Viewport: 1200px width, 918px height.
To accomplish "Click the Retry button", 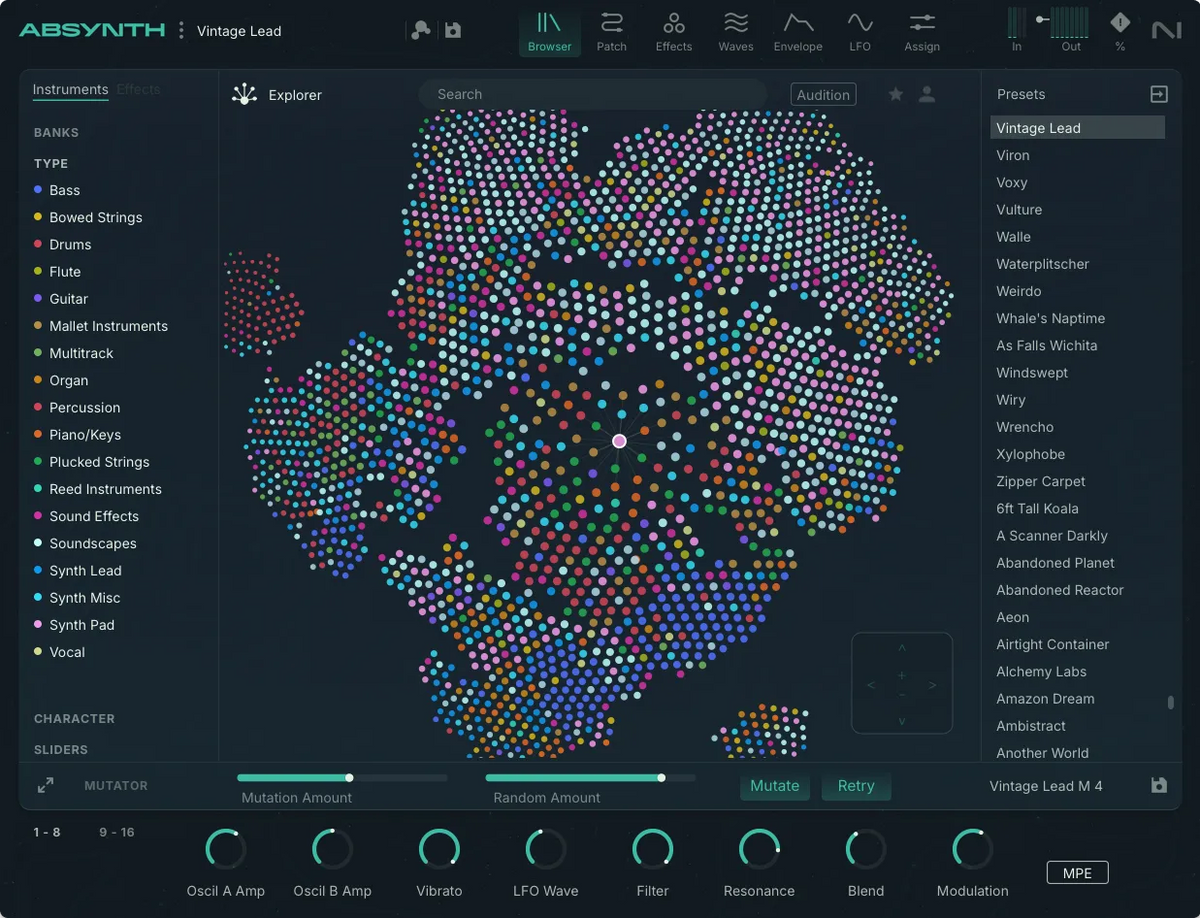I will [x=856, y=786].
